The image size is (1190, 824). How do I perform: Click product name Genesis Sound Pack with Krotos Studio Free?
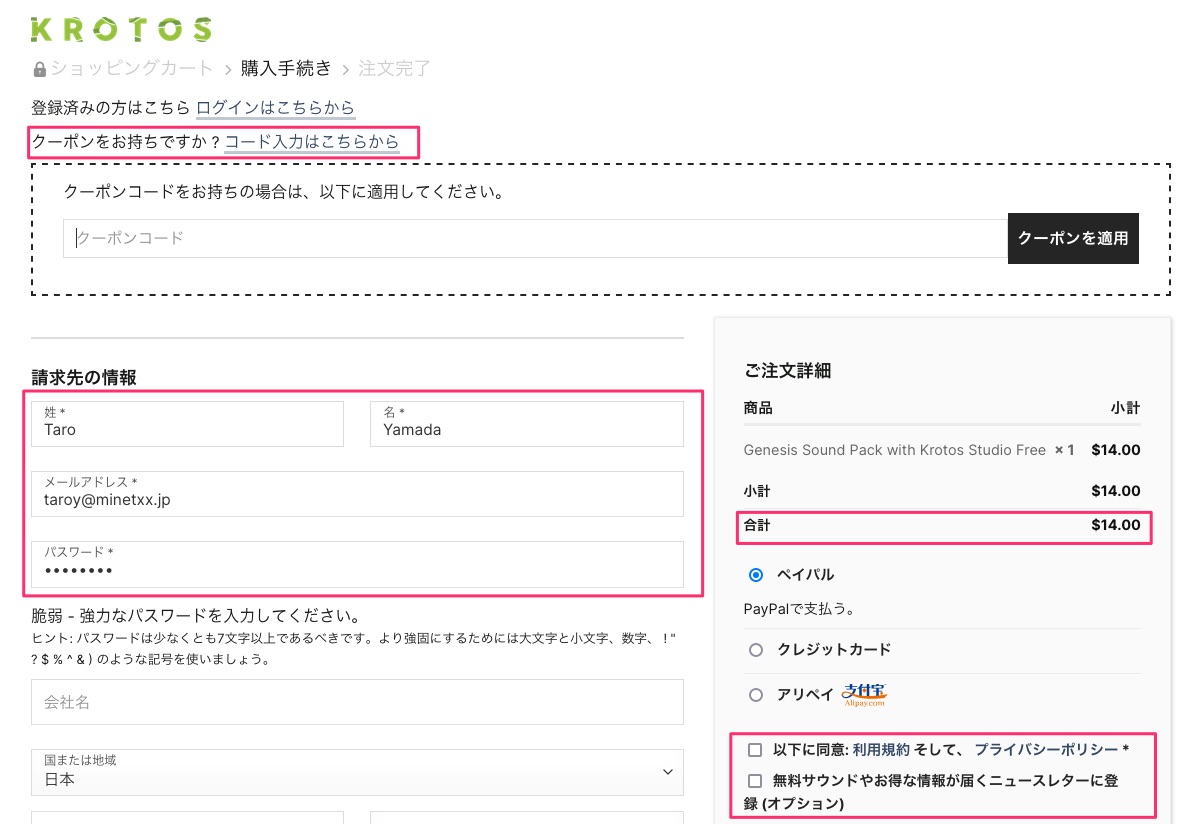pyautogui.click(x=895, y=450)
